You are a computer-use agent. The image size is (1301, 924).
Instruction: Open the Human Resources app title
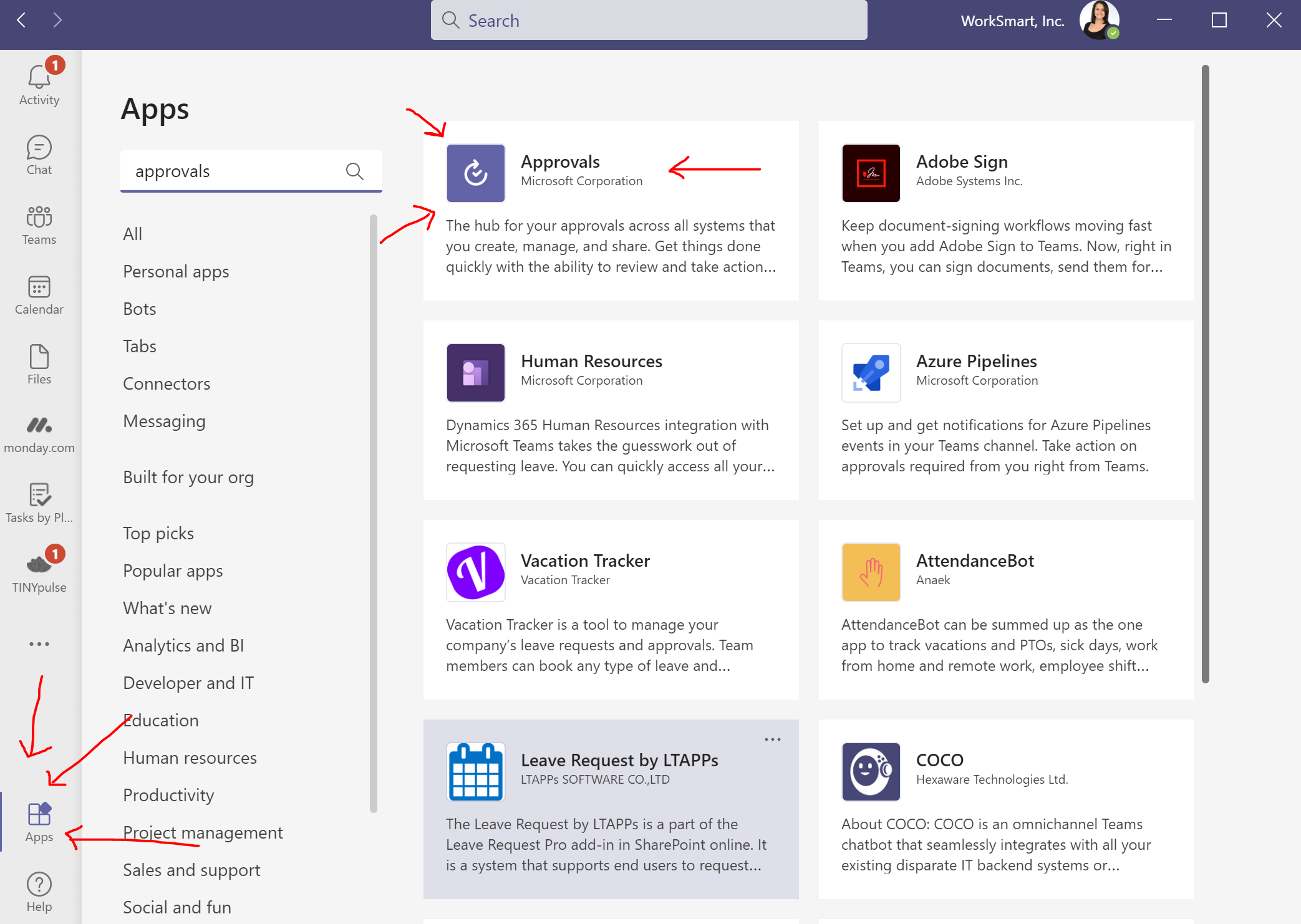point(591,361)
